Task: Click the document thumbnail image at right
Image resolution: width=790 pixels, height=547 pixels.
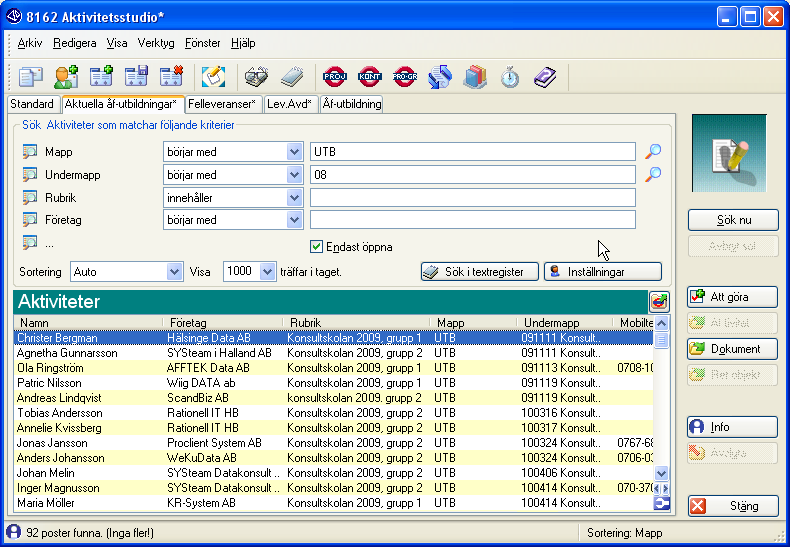Action: coord(729,153)
